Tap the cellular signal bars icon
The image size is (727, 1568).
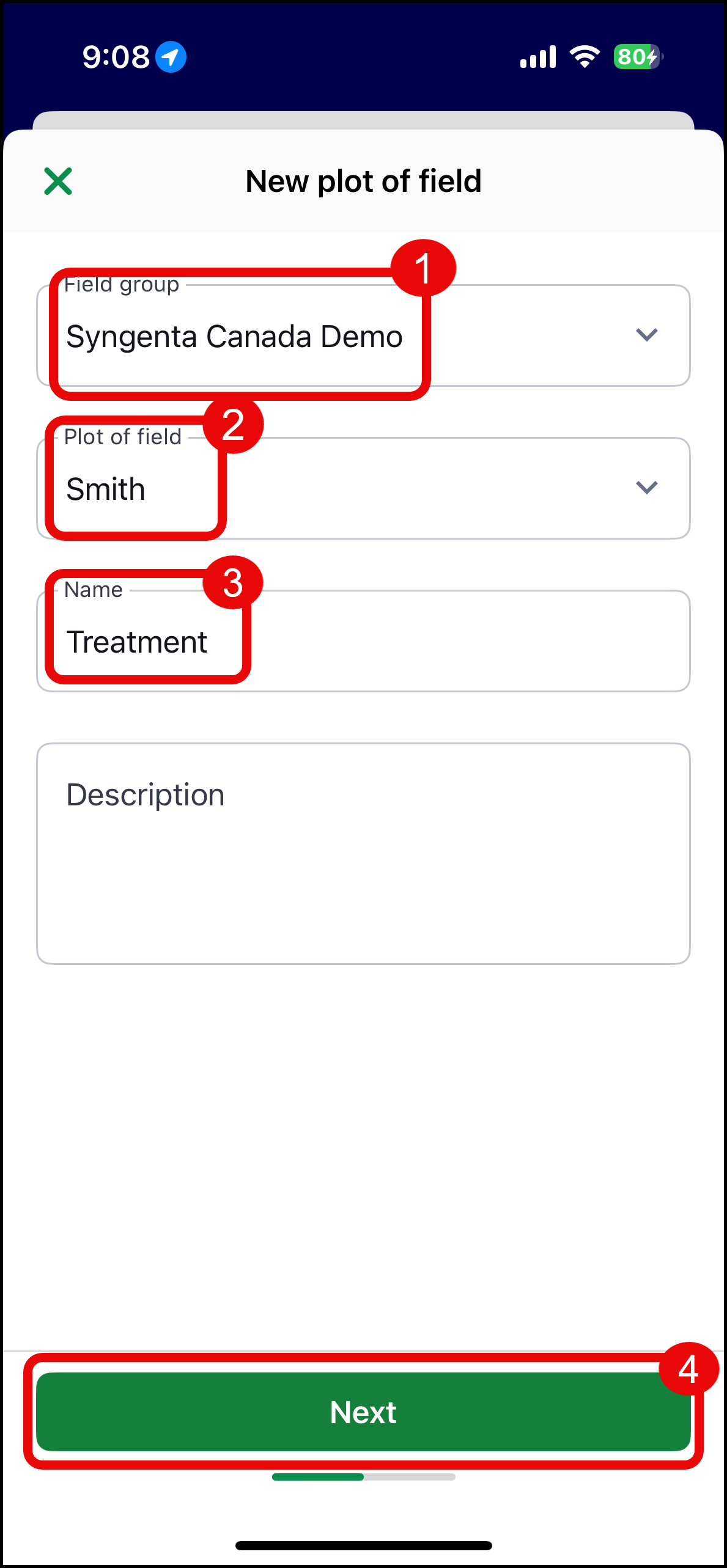[x=537, y=57]
